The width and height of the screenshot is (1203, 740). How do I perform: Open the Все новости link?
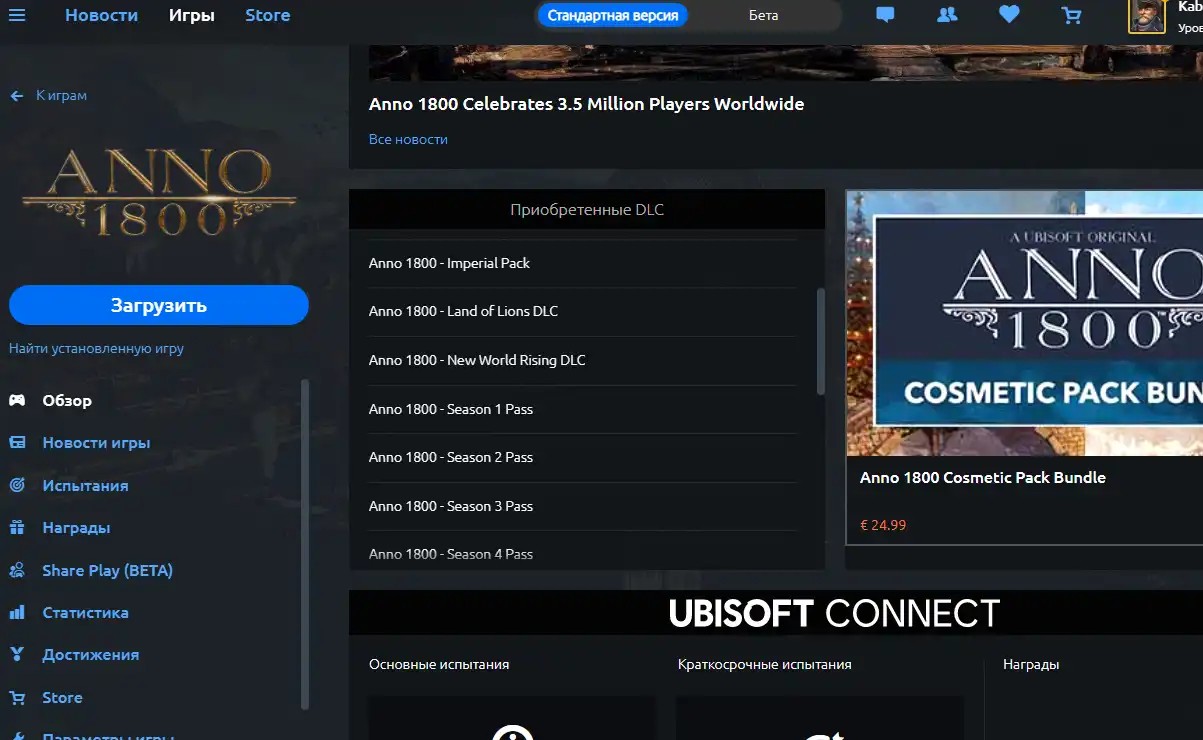click(x=408, y=139)
